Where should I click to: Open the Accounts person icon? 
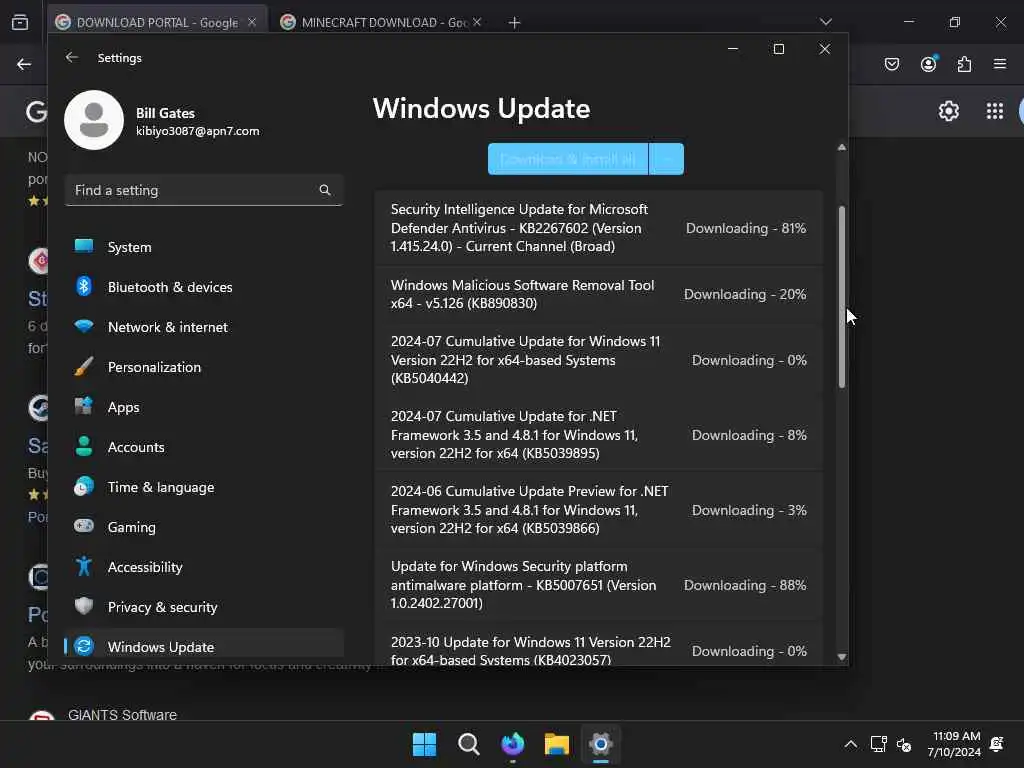coord(84,446)
